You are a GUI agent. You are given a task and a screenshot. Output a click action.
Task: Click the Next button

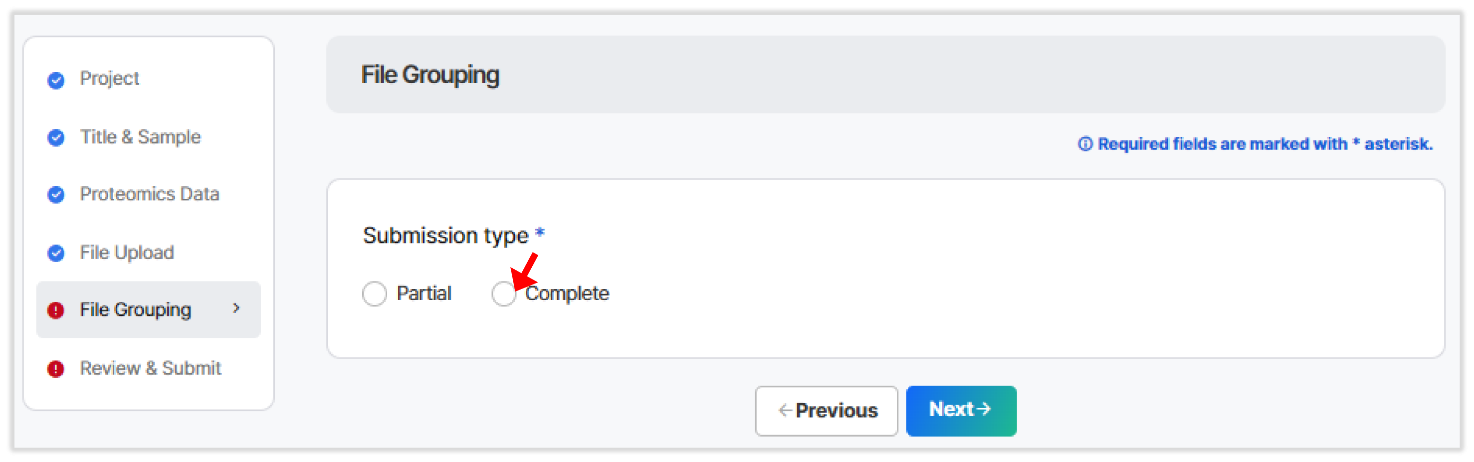[x=960, y=410]
